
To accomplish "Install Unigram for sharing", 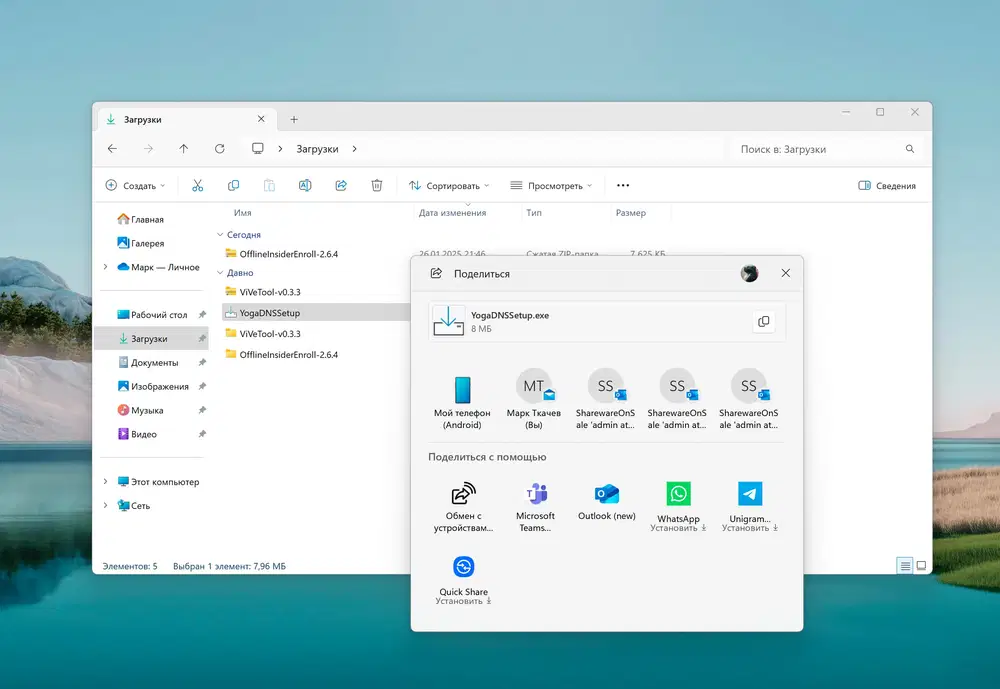I will (750, 507).
